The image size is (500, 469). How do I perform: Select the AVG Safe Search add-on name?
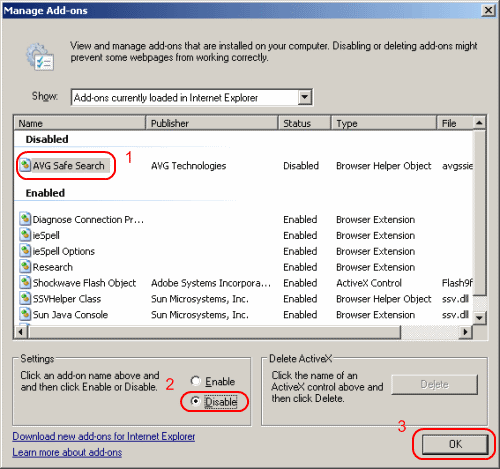(69, 166)
